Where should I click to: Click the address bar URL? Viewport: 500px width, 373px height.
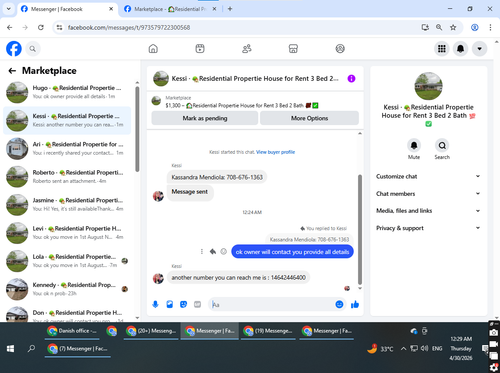[129, 27]
